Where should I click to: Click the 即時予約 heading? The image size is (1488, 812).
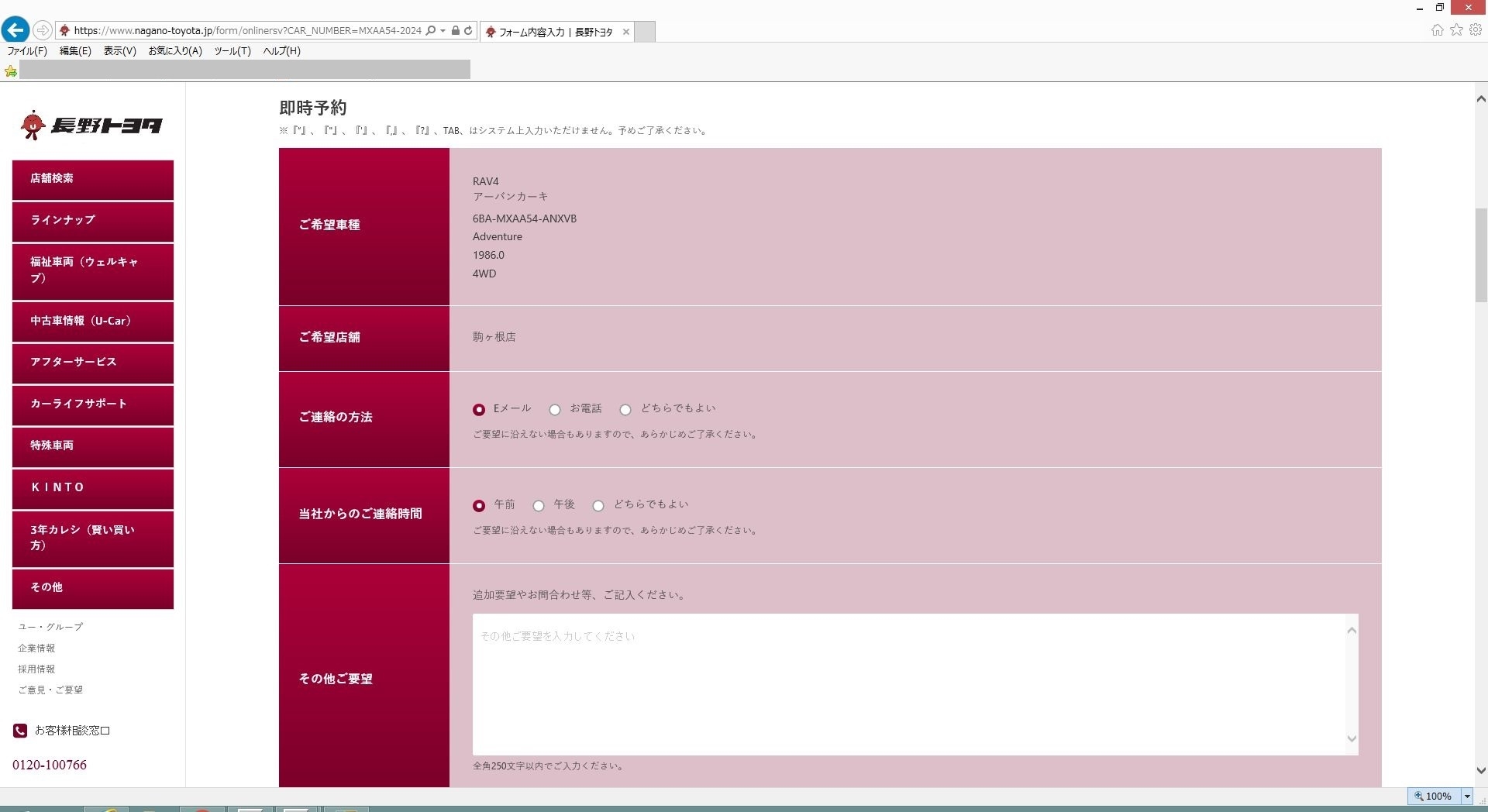pyautogui.click(x=313, y=108)
